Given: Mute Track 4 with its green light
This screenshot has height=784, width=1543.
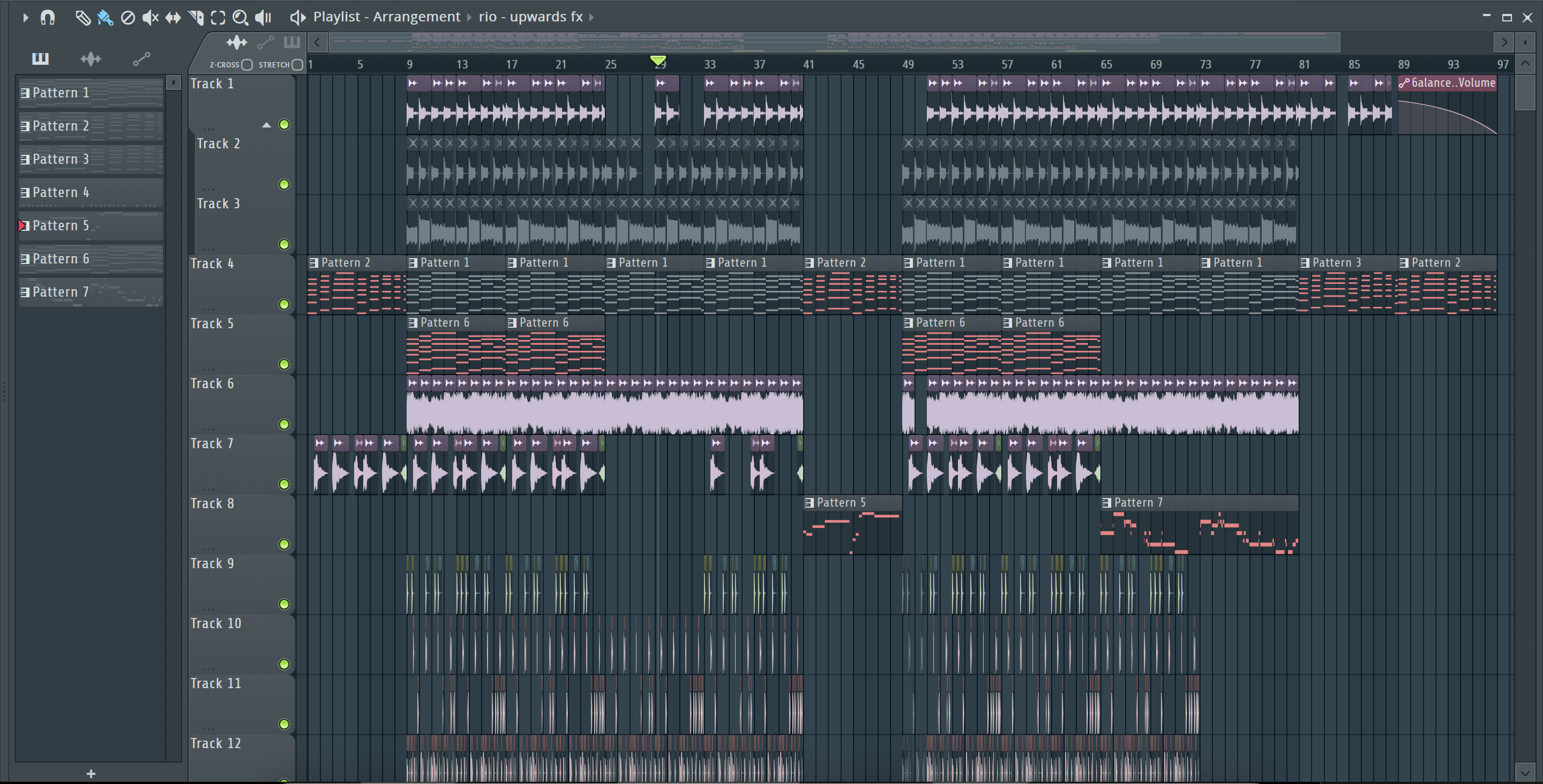Looking at the screenshot, I should 284,304.
